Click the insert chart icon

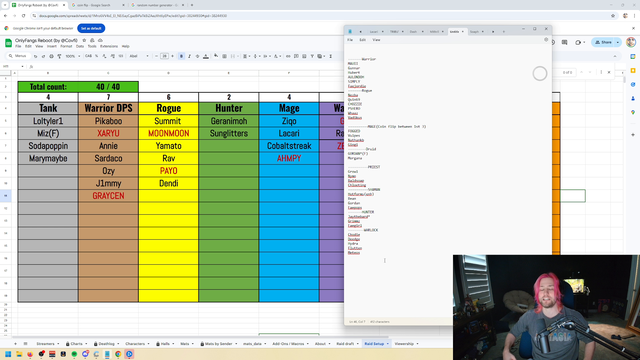[304, 56]
